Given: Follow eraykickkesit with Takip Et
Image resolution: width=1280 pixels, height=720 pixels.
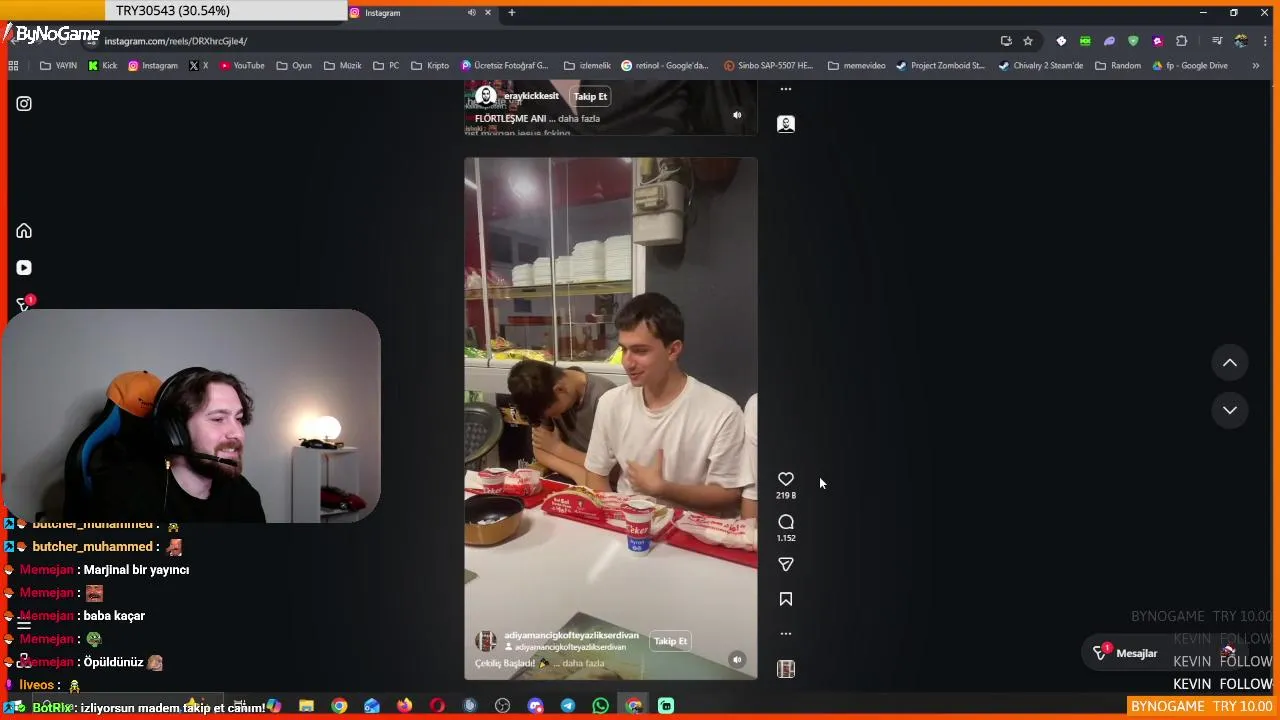Looking at the screenshot, I should coord(590,96).
